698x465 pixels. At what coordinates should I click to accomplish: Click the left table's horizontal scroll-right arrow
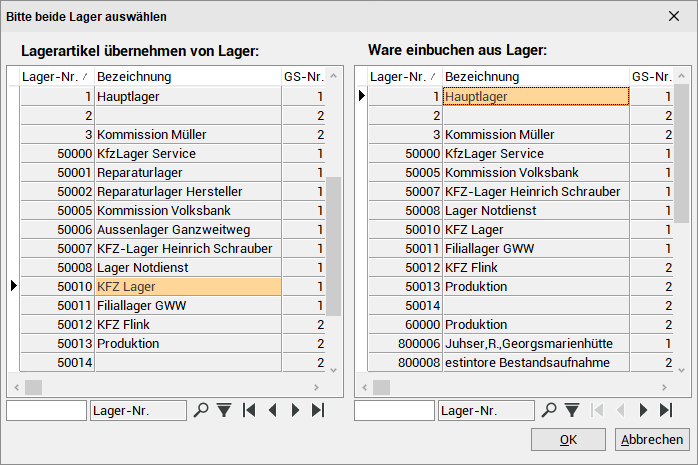(316, 387)
